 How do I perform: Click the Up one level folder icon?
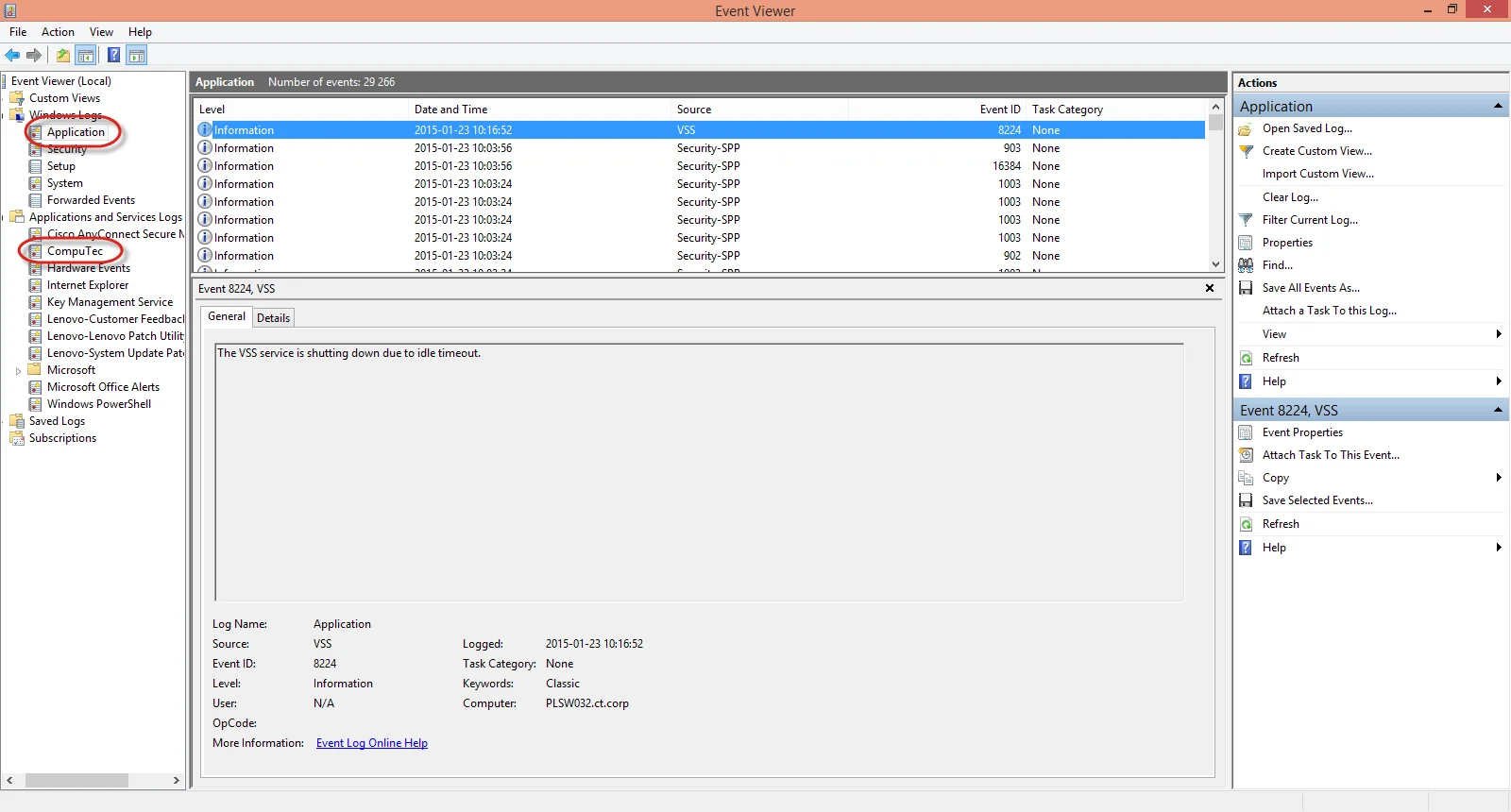(62, 56)
